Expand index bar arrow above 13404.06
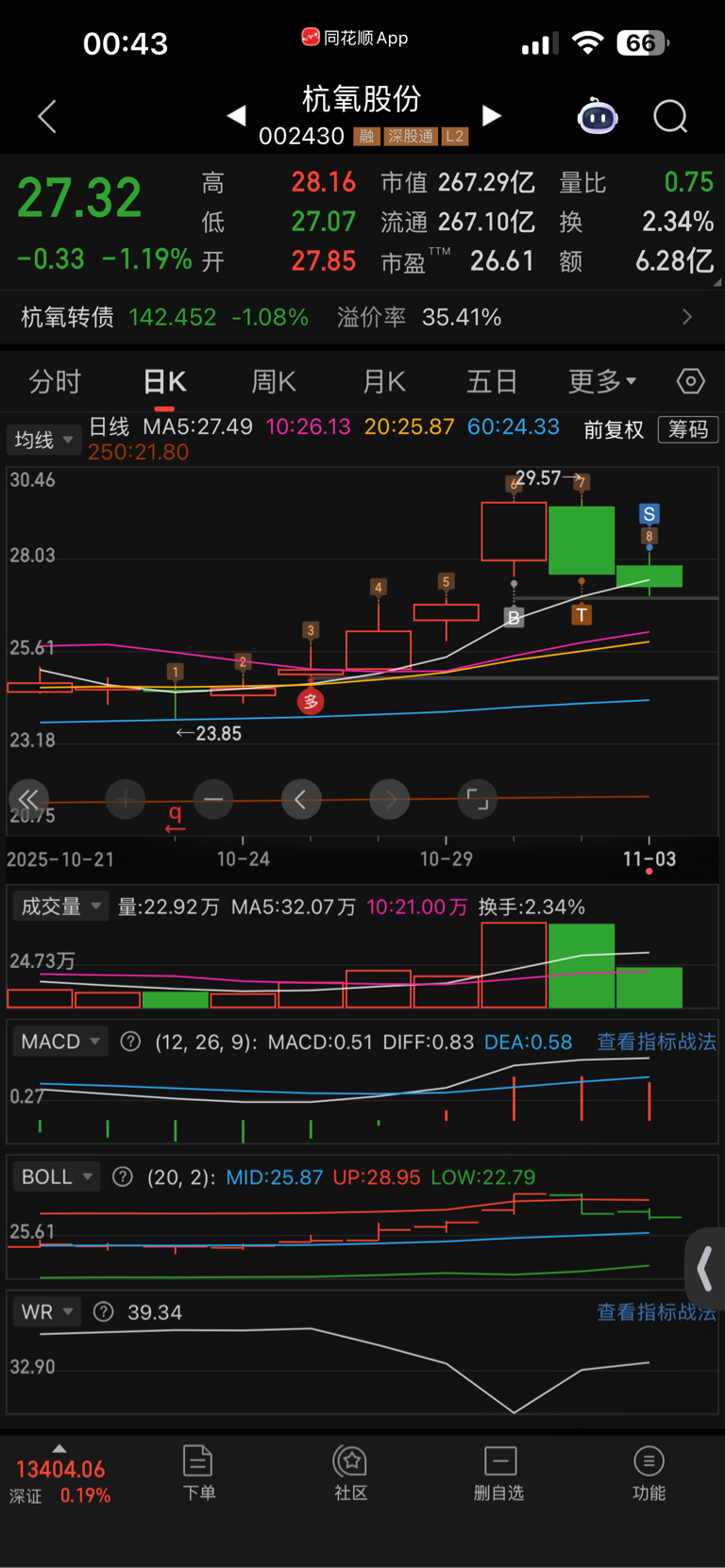Screen dimensions: 725x1568 click(59, 1448)
